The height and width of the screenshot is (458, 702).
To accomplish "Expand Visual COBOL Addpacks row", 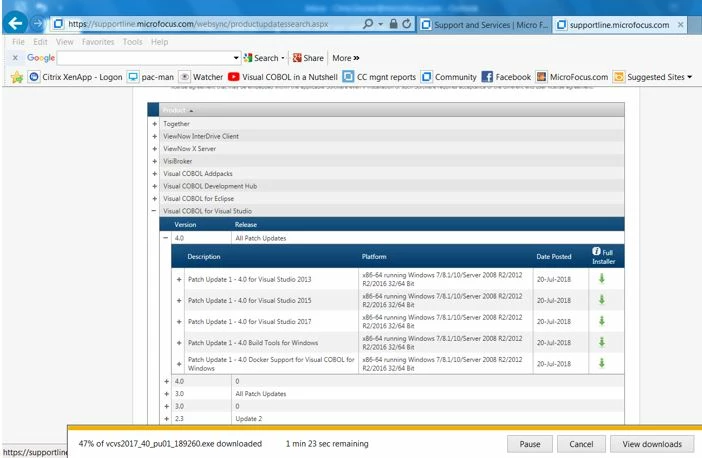I will point(154,174).
